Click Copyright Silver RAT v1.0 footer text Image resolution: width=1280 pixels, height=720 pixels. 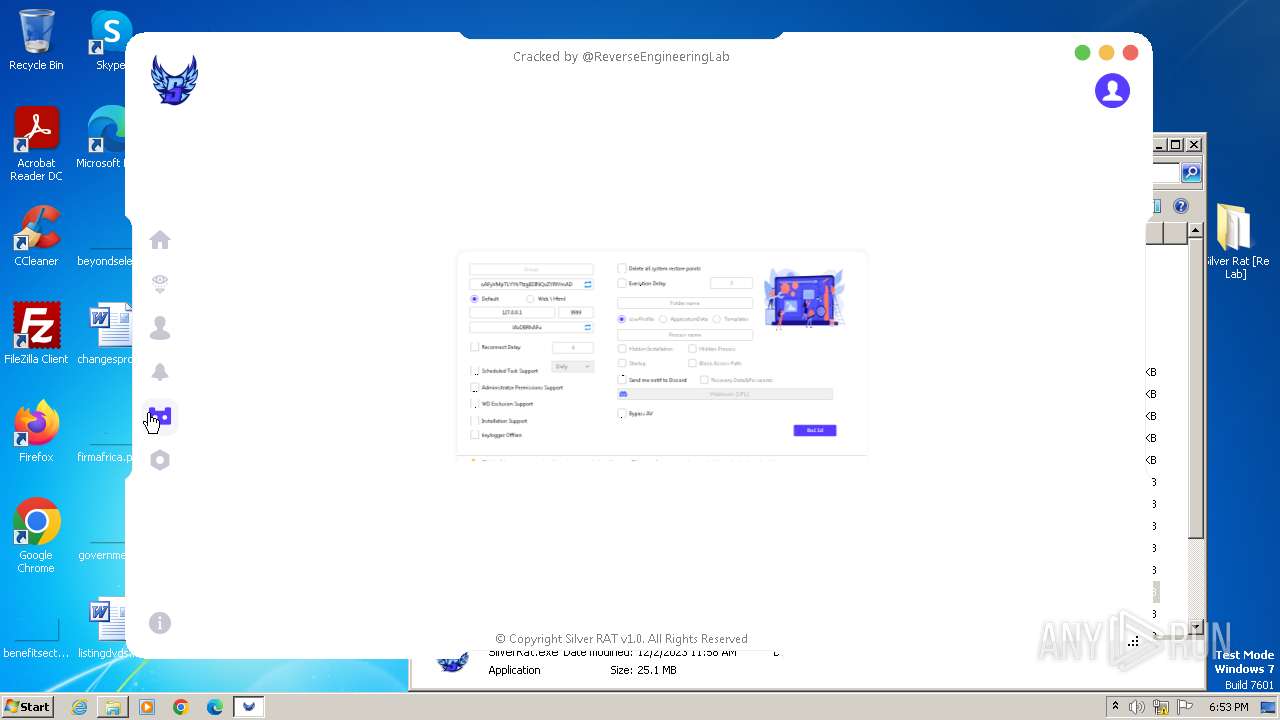click(621, 639)
